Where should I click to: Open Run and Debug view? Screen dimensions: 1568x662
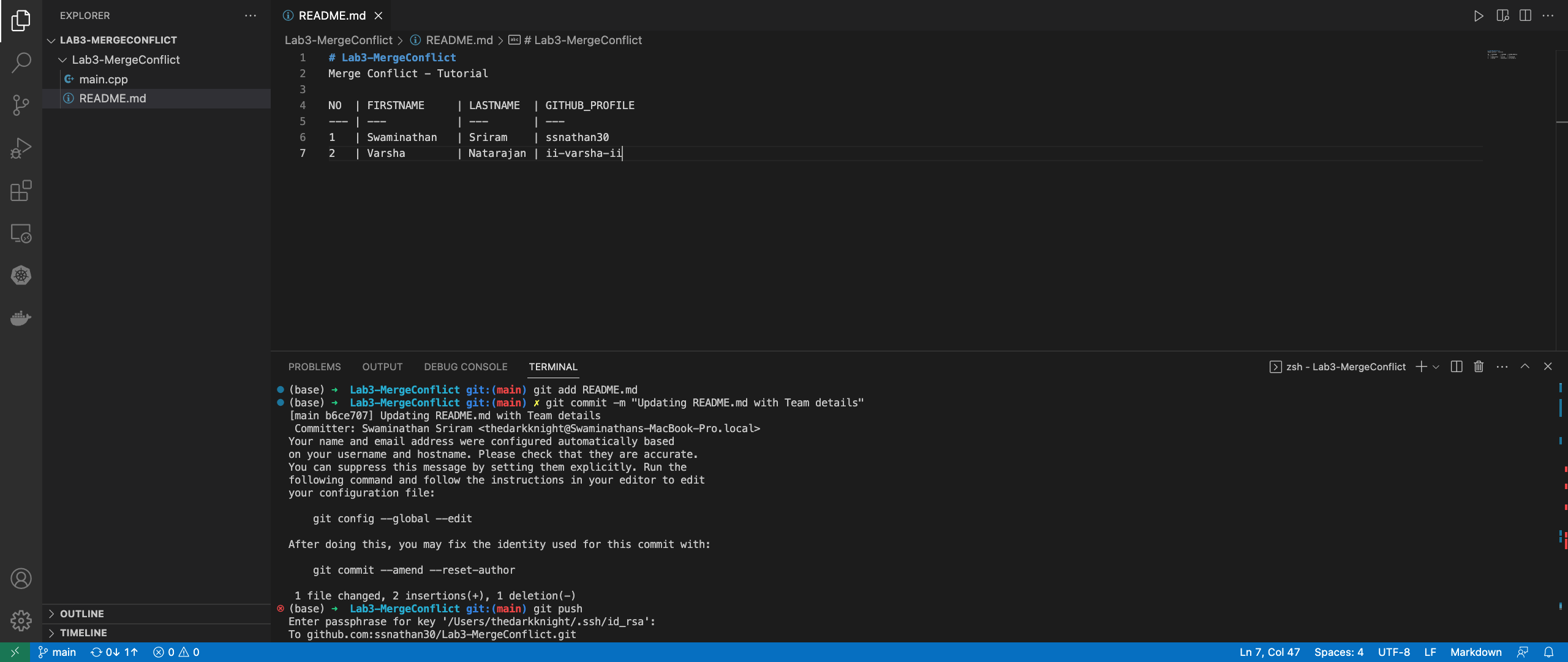tap(21, 148)
